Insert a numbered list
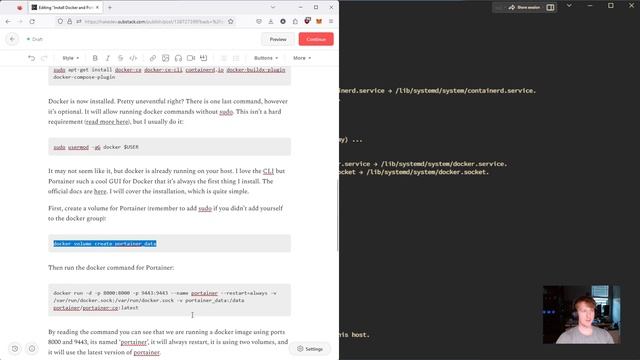This screenshot has width=640, height=360. click(236, 58)
